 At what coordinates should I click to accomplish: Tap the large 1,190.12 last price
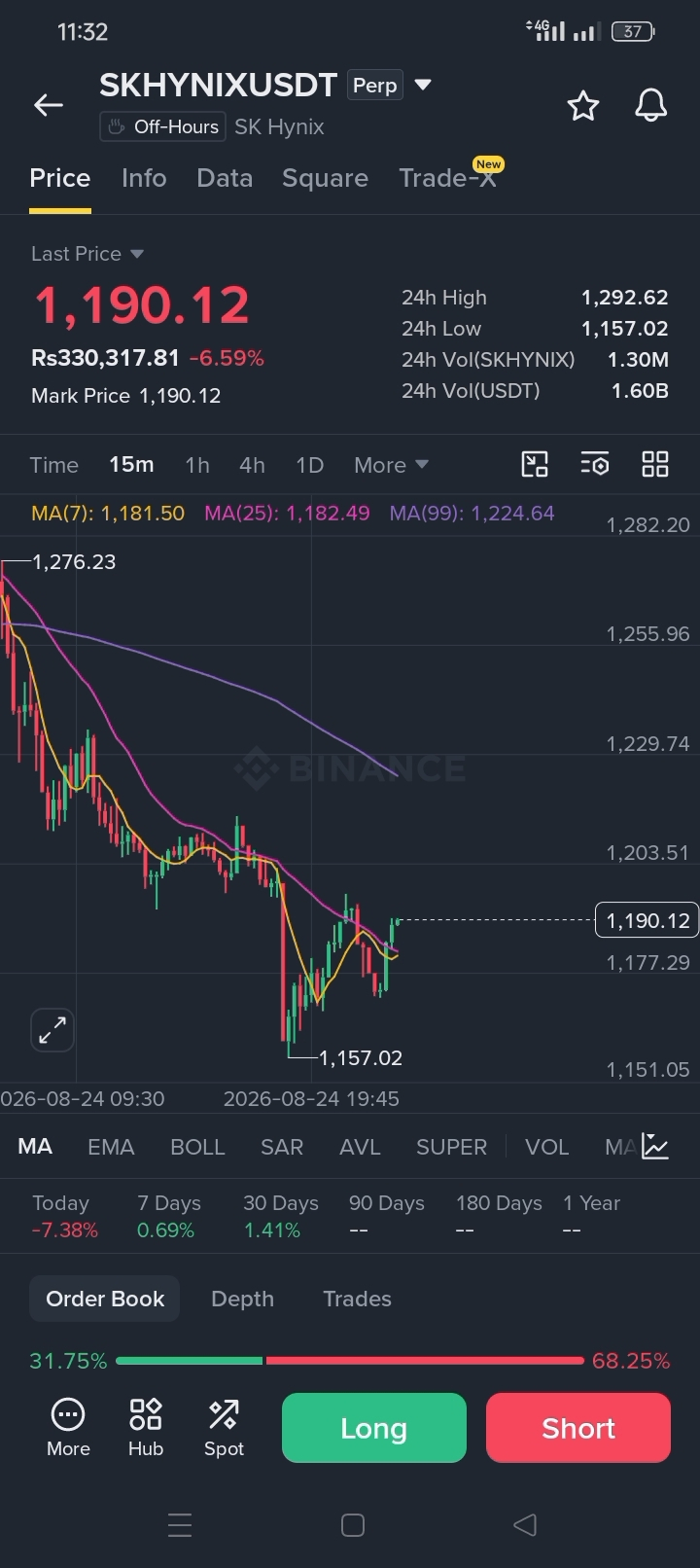click(x=142, y=305)
